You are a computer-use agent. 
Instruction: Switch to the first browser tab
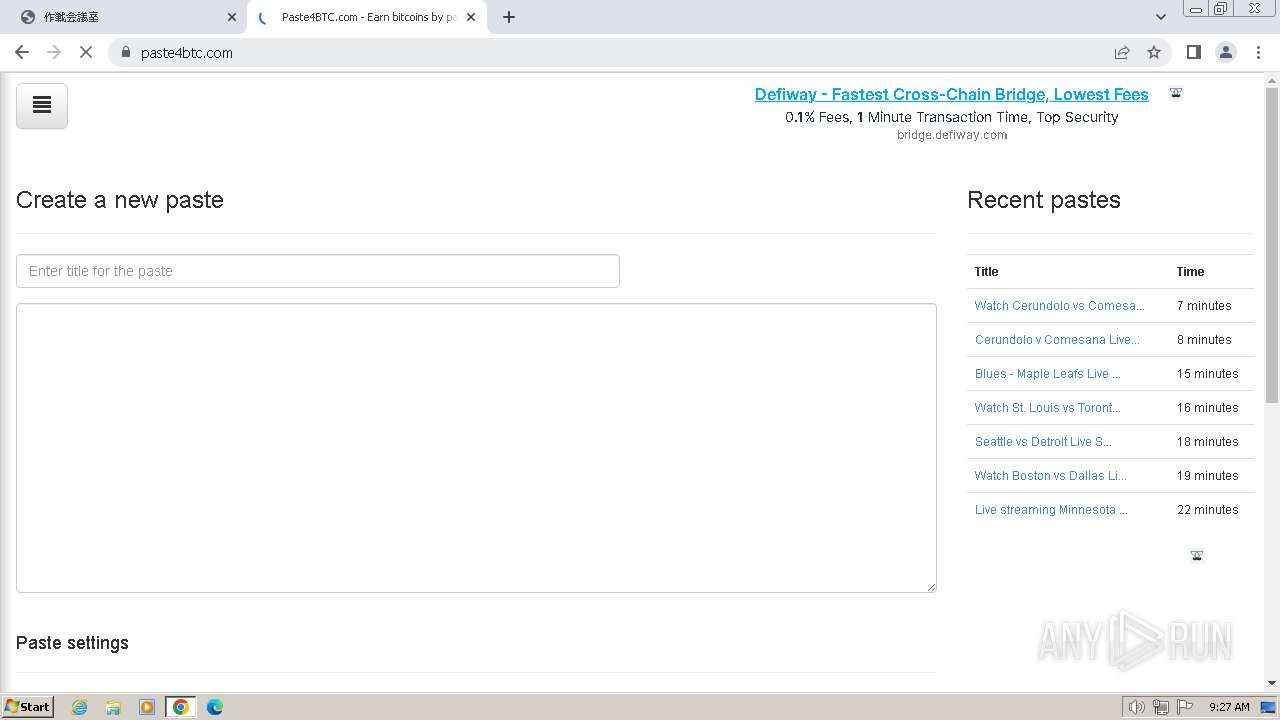[125, 17]
